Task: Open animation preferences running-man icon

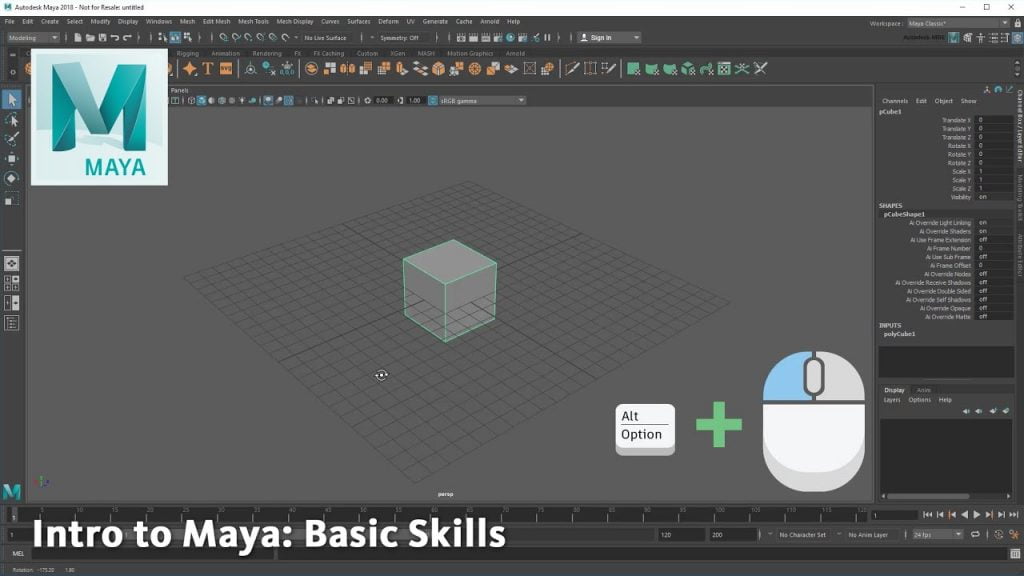Action: tap(1014, 534)
